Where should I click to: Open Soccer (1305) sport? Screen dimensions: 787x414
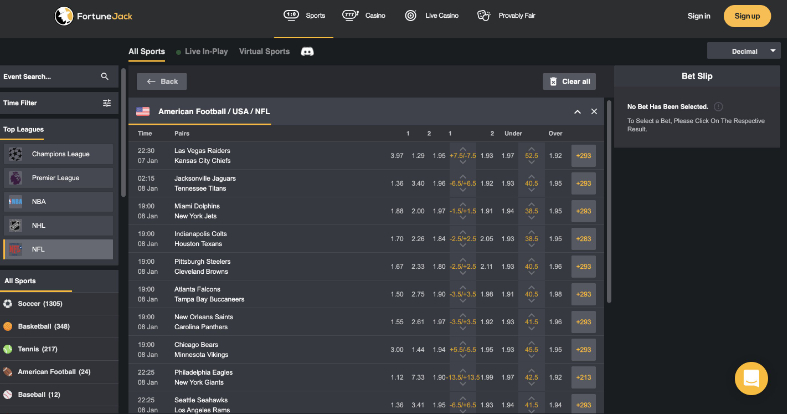[x=59, y=304]
